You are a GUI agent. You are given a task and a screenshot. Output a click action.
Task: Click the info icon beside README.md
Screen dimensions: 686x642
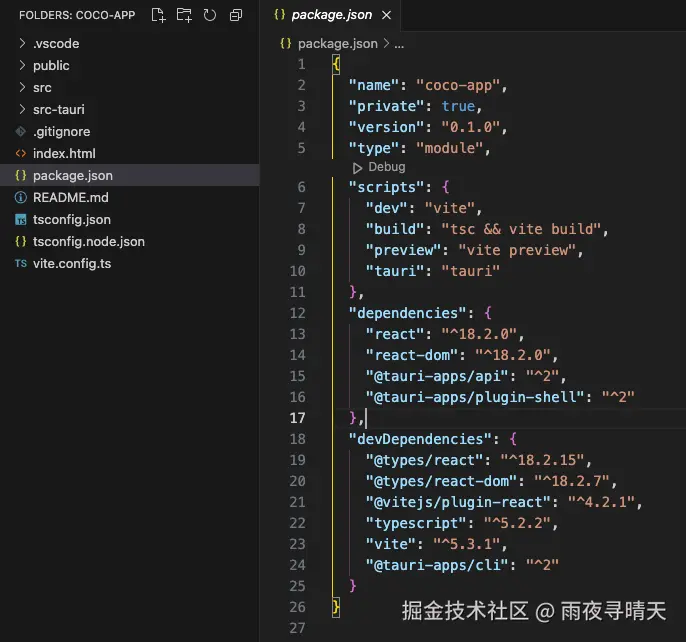(21, 197)
